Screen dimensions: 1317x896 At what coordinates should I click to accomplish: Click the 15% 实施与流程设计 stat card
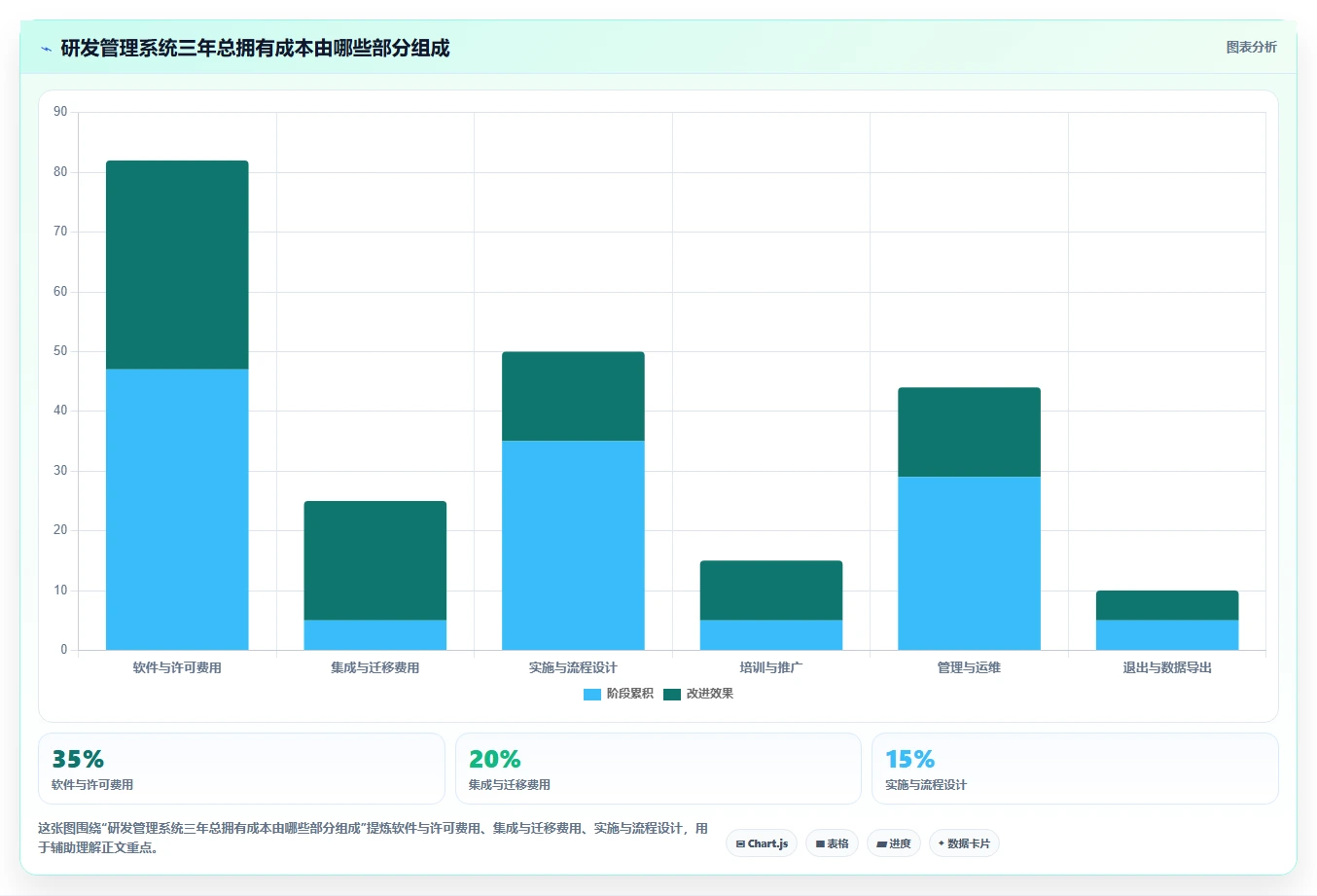[x=1075, y=769]
